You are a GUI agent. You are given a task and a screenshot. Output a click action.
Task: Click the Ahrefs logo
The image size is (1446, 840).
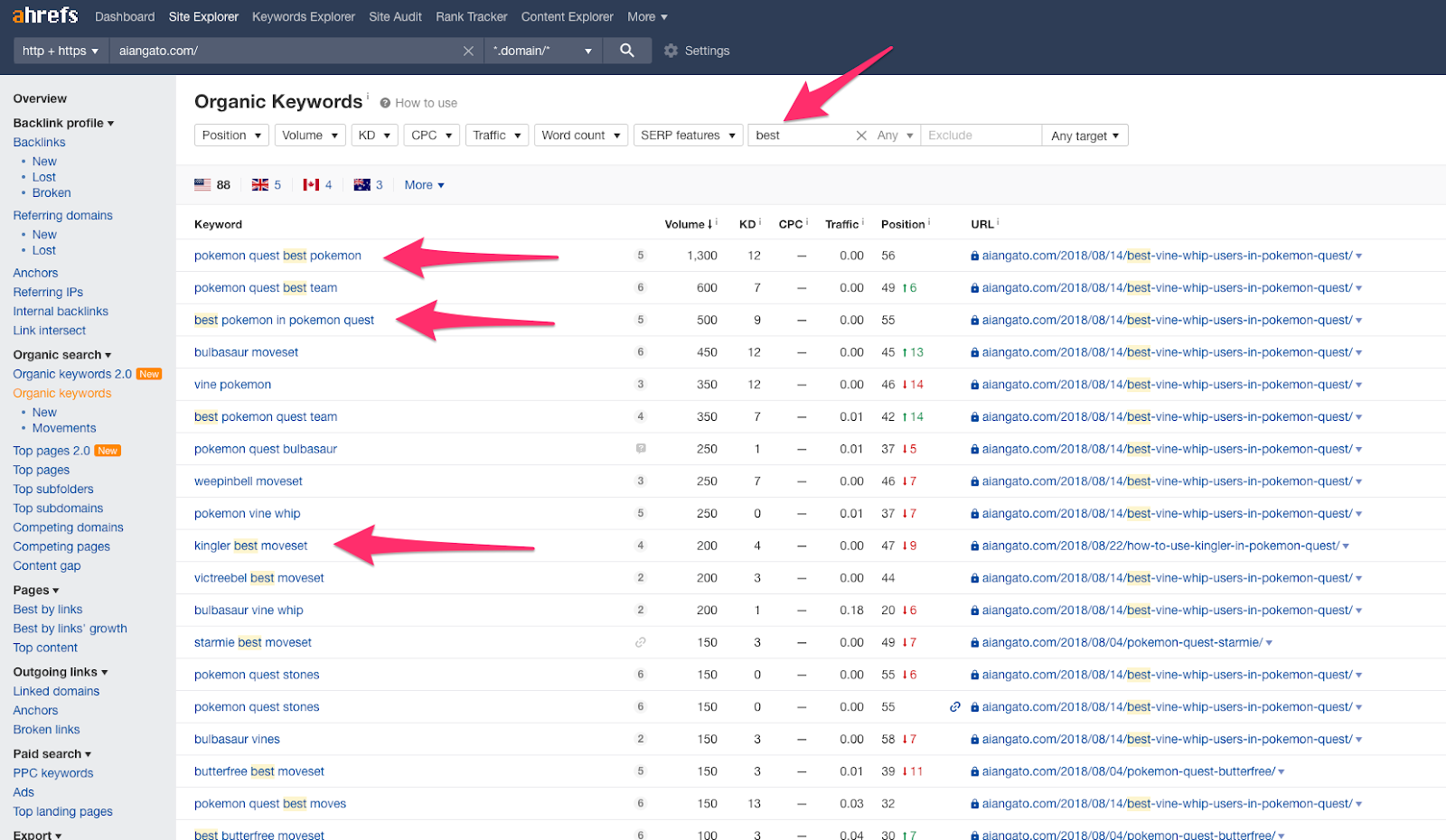pyautogui.click(x=45, y=15)
